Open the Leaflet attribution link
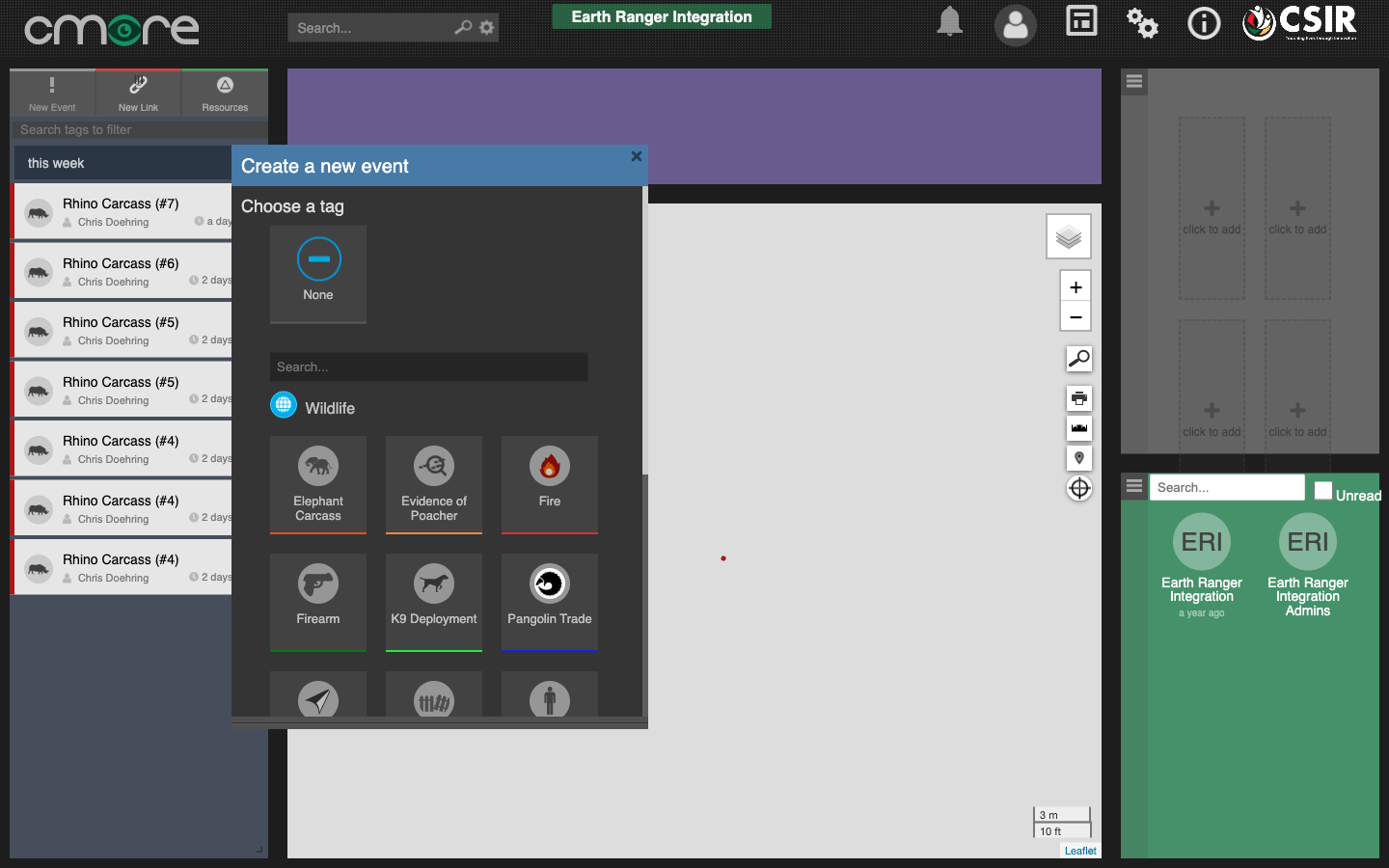Image resolution: width=1389 pixels, height=868 pixels. point(1080,851)
